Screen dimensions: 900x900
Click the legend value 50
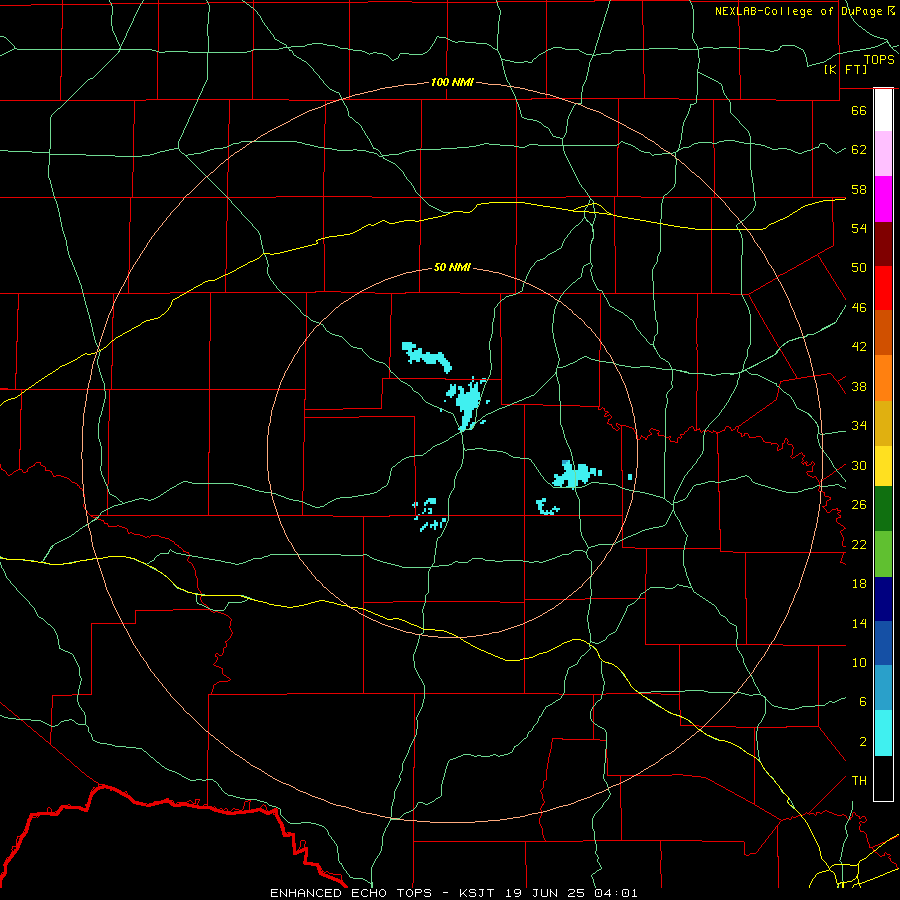(x=859, y=268)
